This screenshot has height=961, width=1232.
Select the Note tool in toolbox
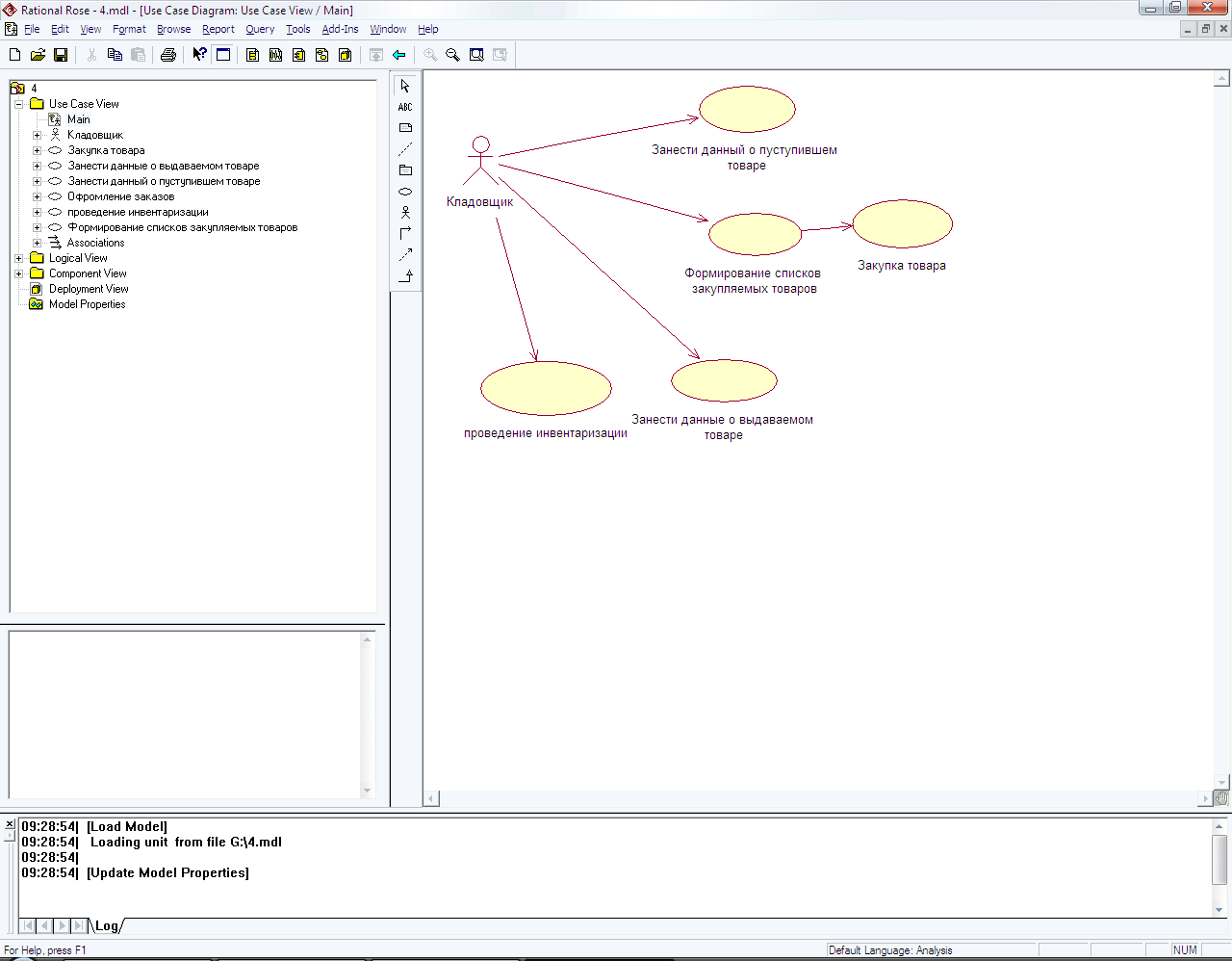click(405, 128)
